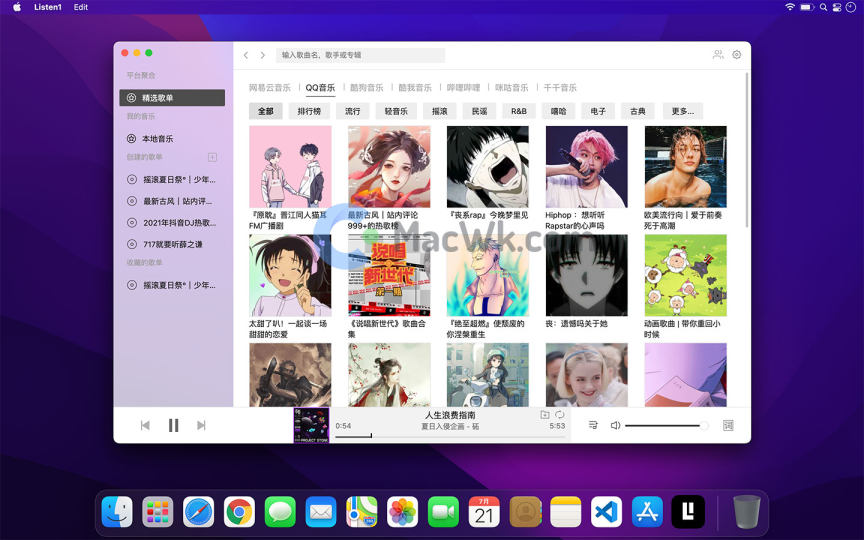Open the settings gear in Listen1
Image resolution: width=864 pixels, height=540 pixels.
coord(737,55)
